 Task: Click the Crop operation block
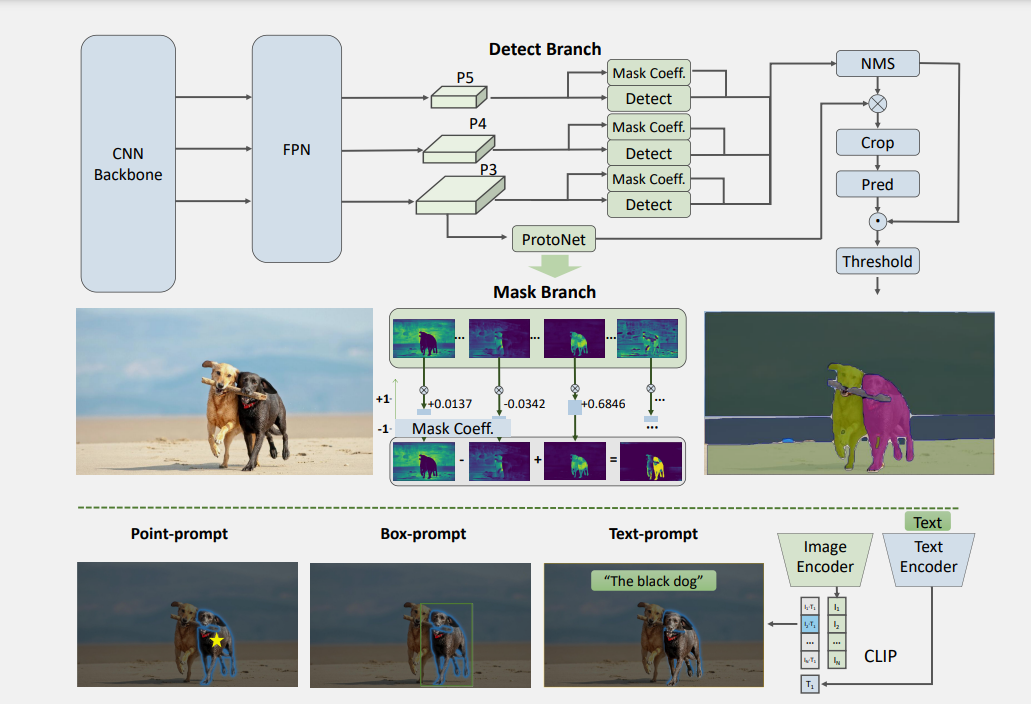(877, 142)
